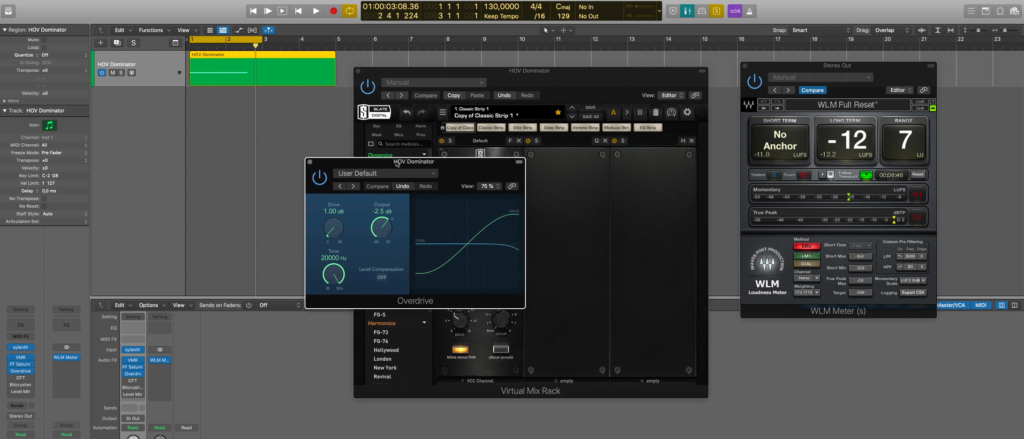The image size is (1024, 439).
Task: Select the EQ Strip preset tab
Action: 648,127
